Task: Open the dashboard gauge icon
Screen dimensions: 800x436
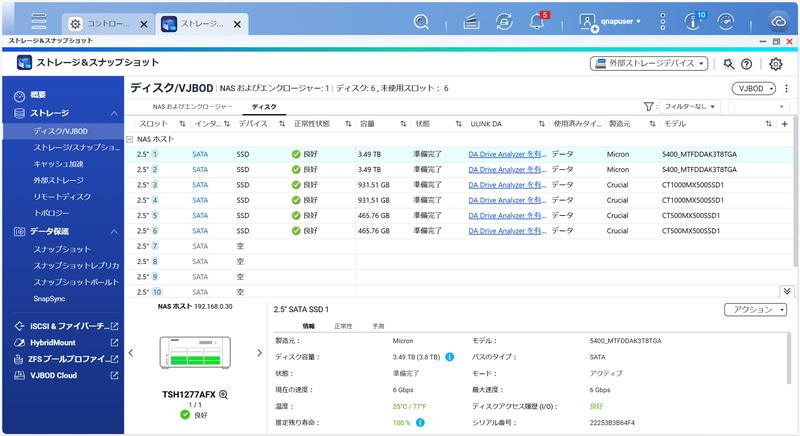Action: (x=726, y=21)
